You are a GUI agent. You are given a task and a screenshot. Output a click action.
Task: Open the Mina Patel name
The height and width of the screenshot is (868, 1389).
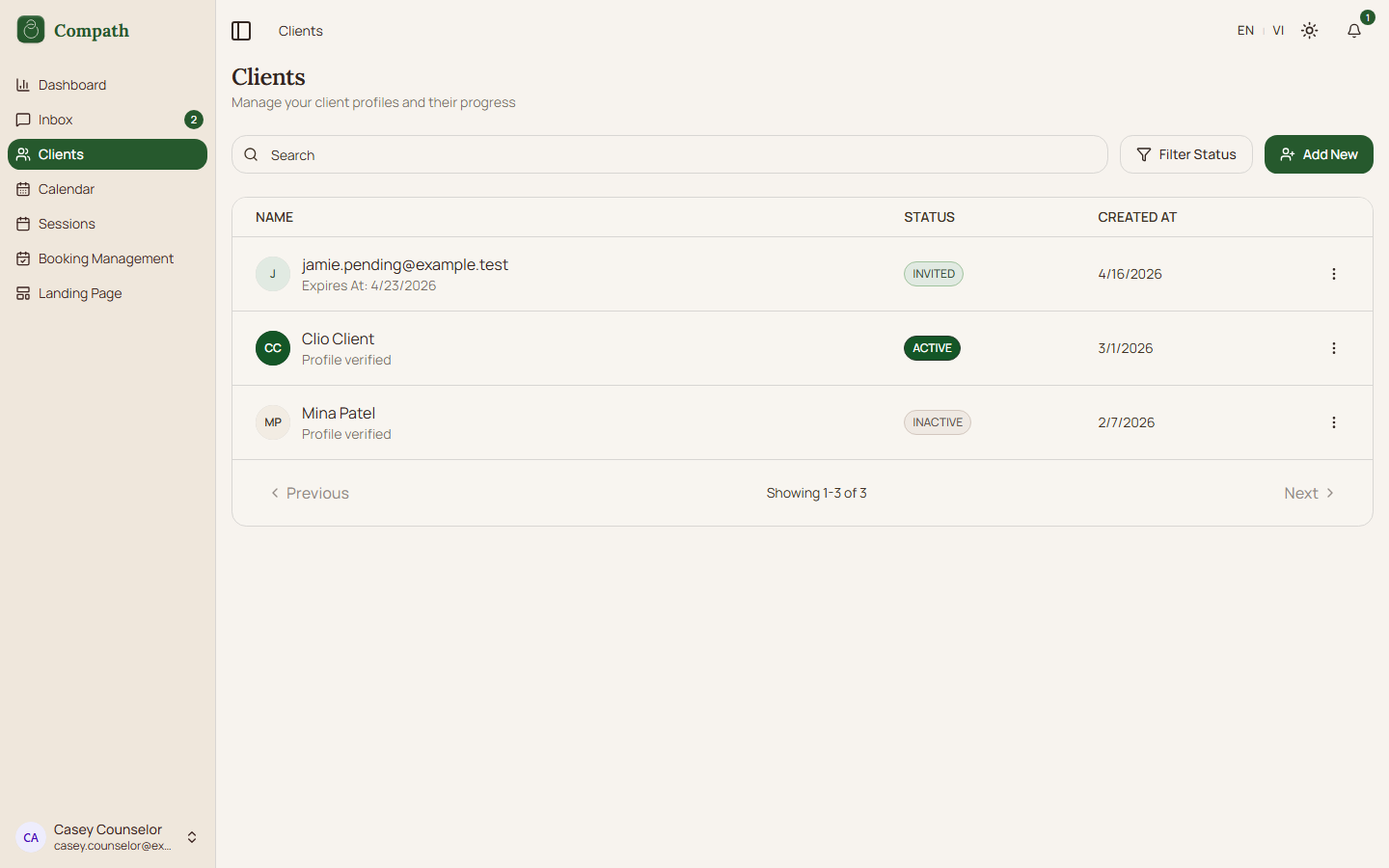[x=339, y=413]
